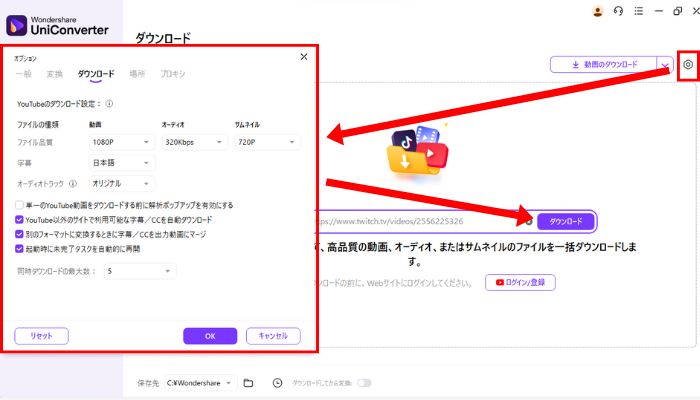Image resolution: width=700 pixels, height=400 pixels.
Task: Click the download folder illustration
Action: (x=417, y=152)
